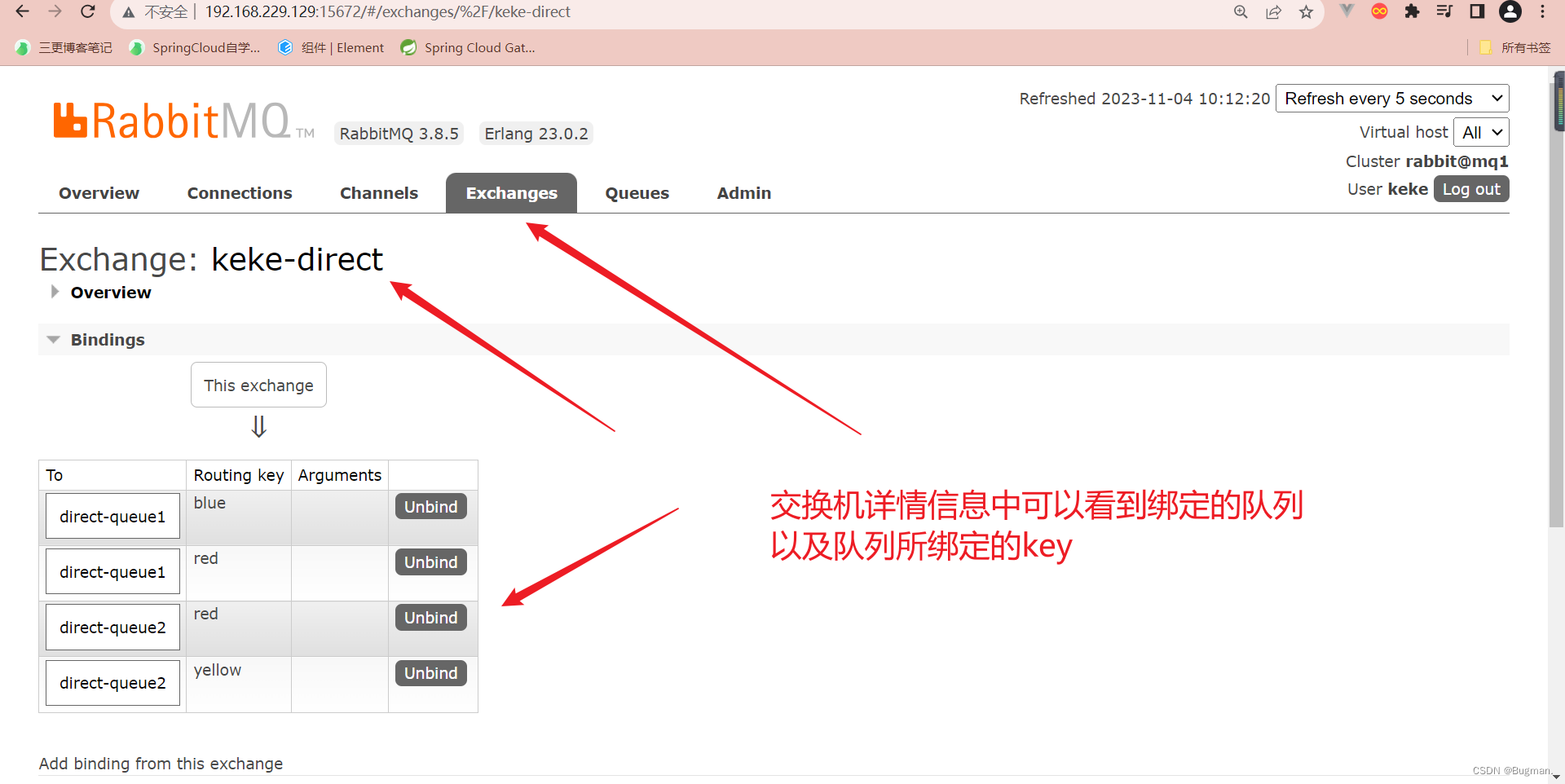
Task: Click the Routing key column header
Action: 238,475
